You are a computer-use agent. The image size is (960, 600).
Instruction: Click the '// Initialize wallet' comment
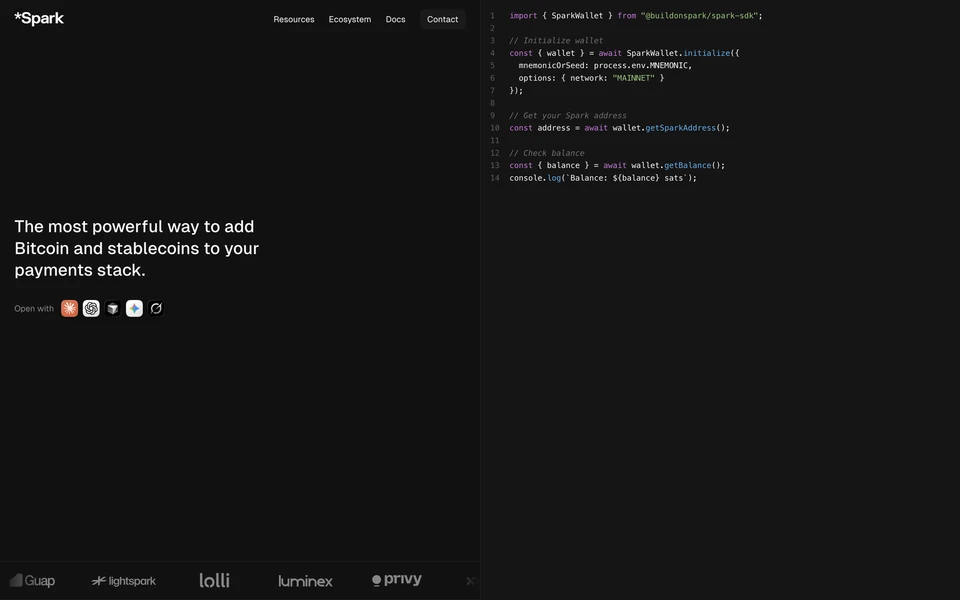click(556, 40)
